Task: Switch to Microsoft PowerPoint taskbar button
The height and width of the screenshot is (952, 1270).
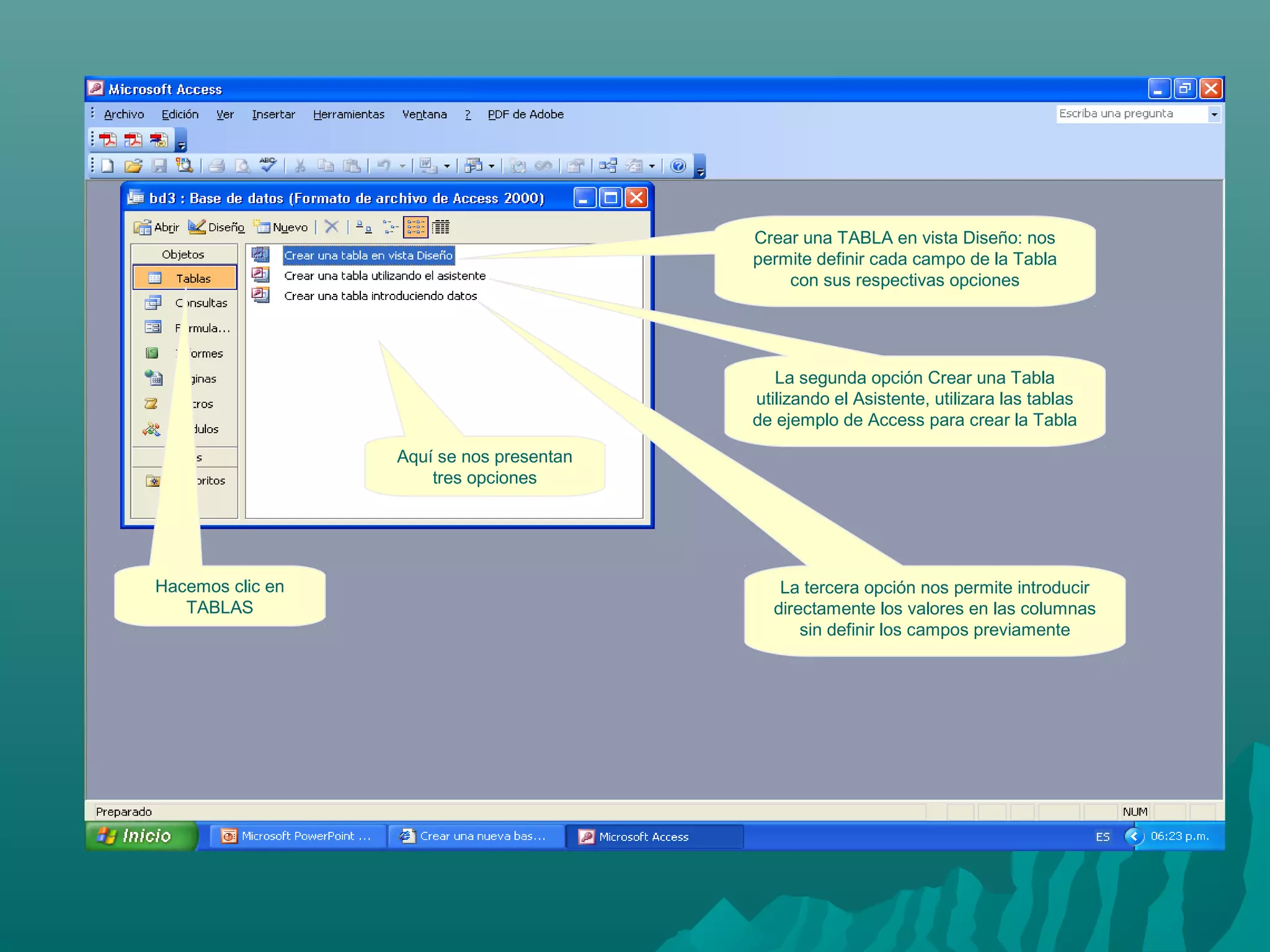Action: click(297, 836)
